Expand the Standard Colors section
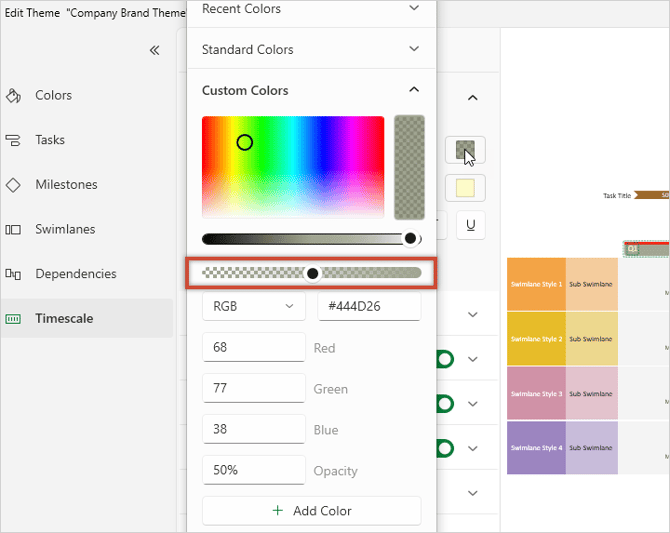Screen dimensions: 670x533 click(311, 49)
